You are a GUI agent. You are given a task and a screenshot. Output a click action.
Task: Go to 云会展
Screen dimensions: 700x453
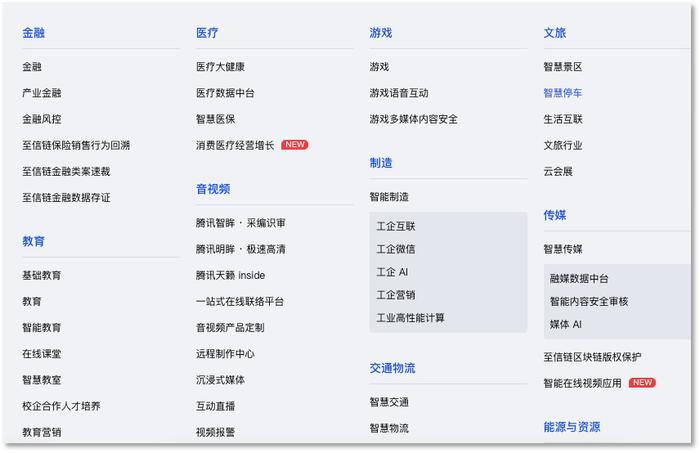(558, 171)
